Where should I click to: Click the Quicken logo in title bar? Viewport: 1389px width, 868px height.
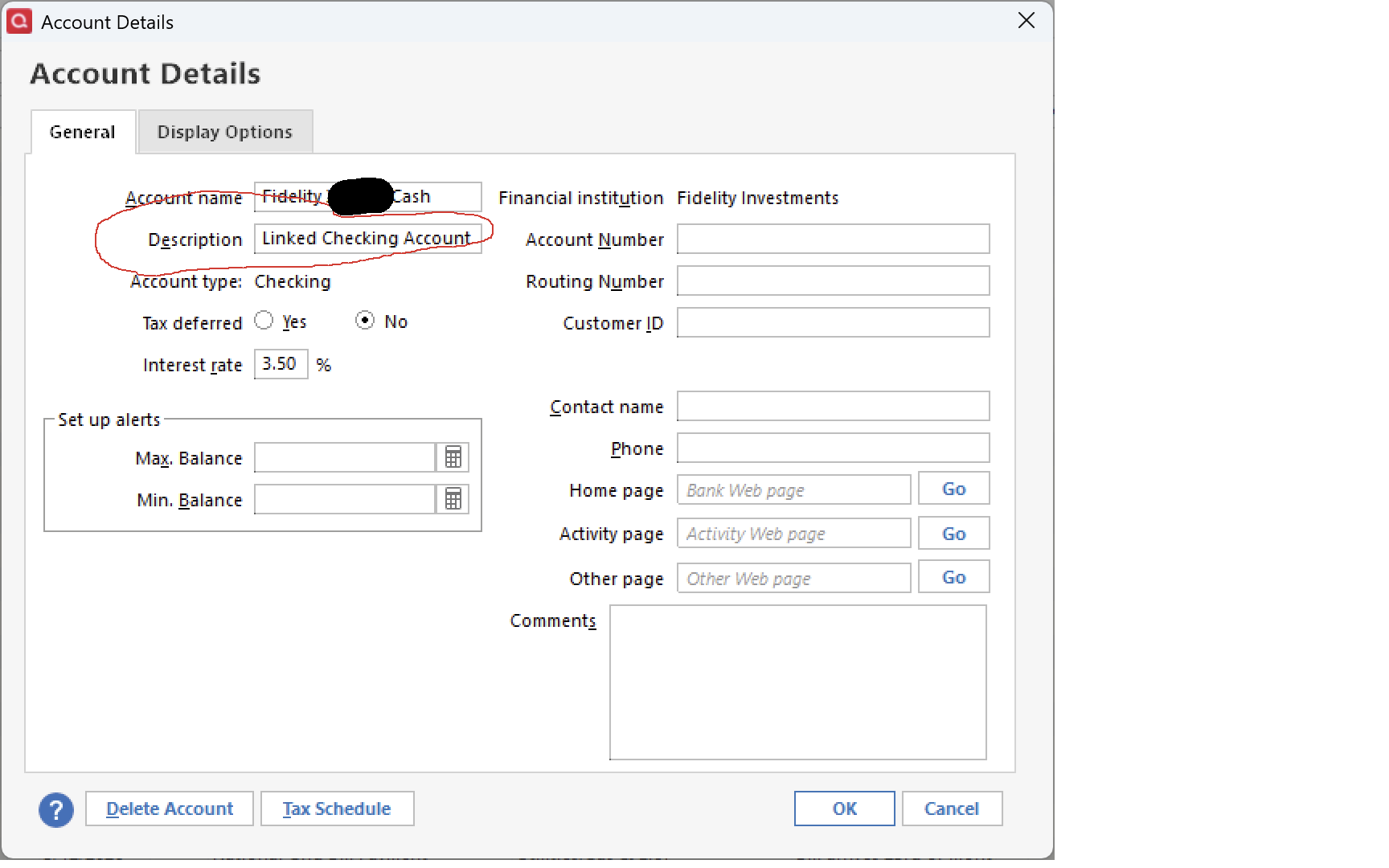(18, 21)
